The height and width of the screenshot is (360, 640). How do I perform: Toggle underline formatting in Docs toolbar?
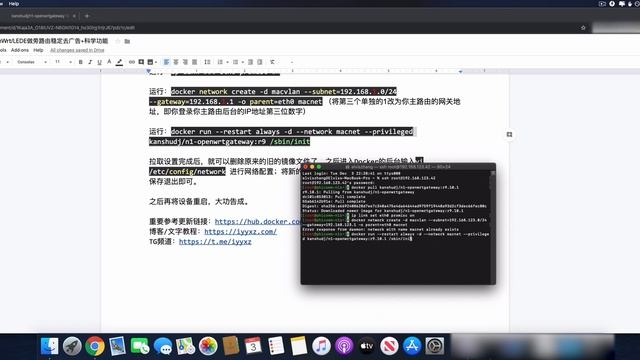(100, 62)
